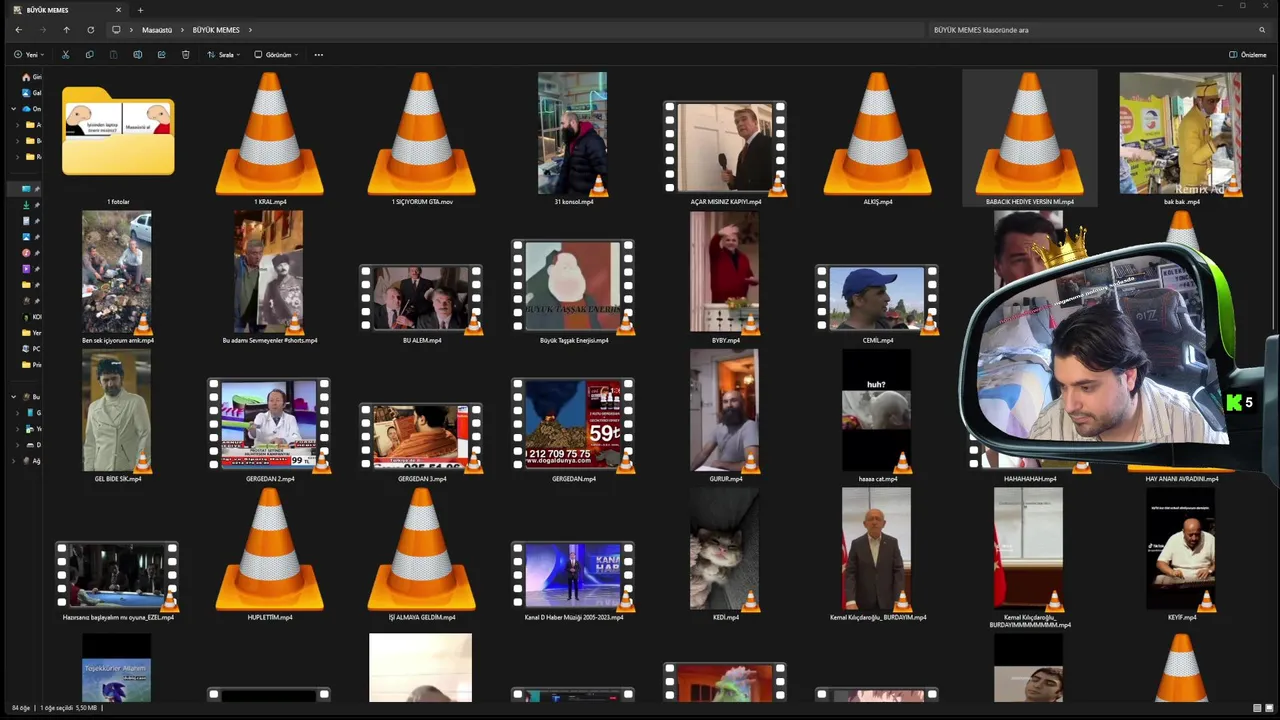
Task: Select the haaa cat.mp4 video
Action: point(878,414)
